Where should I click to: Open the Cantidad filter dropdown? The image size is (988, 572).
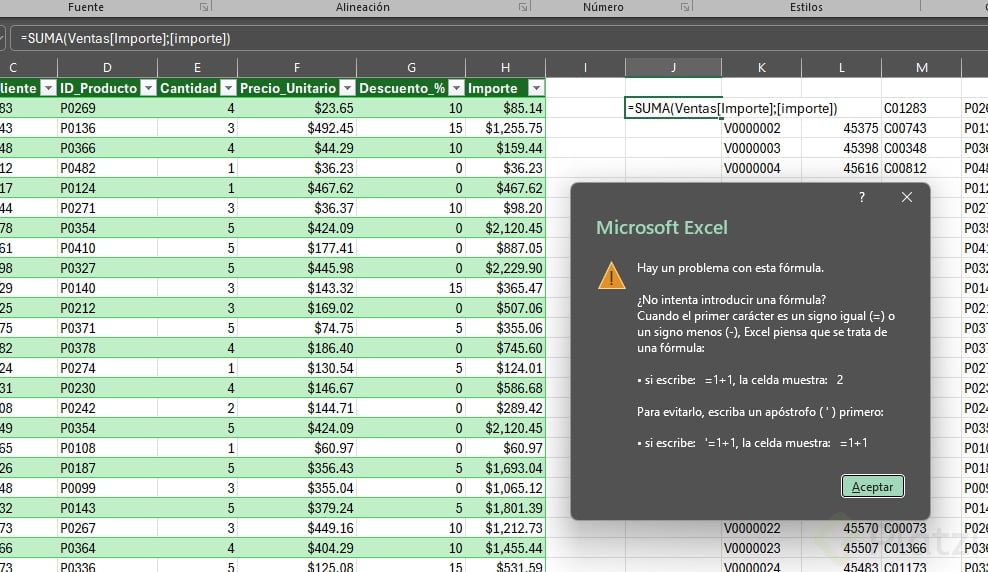227,88
